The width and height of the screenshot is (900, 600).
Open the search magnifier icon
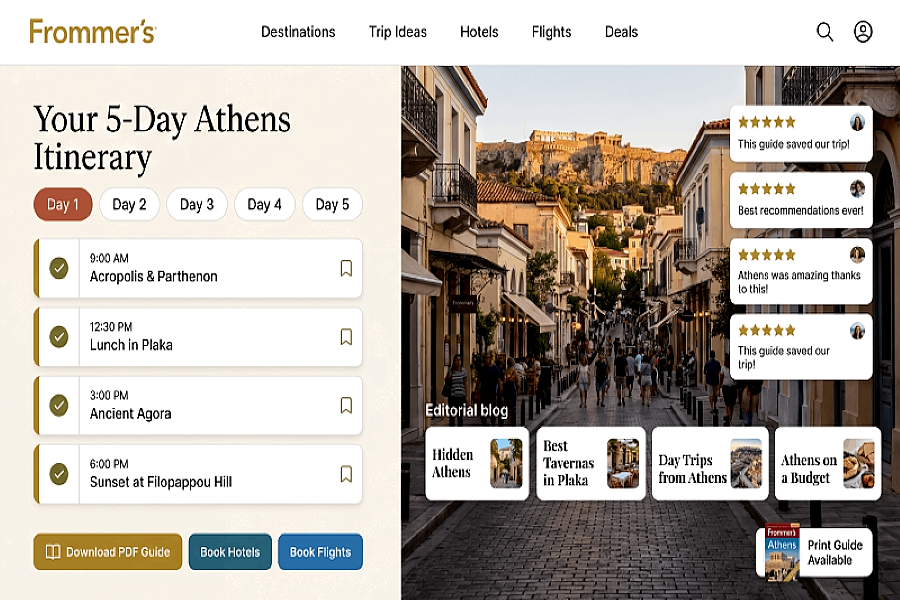pos(825,32)
